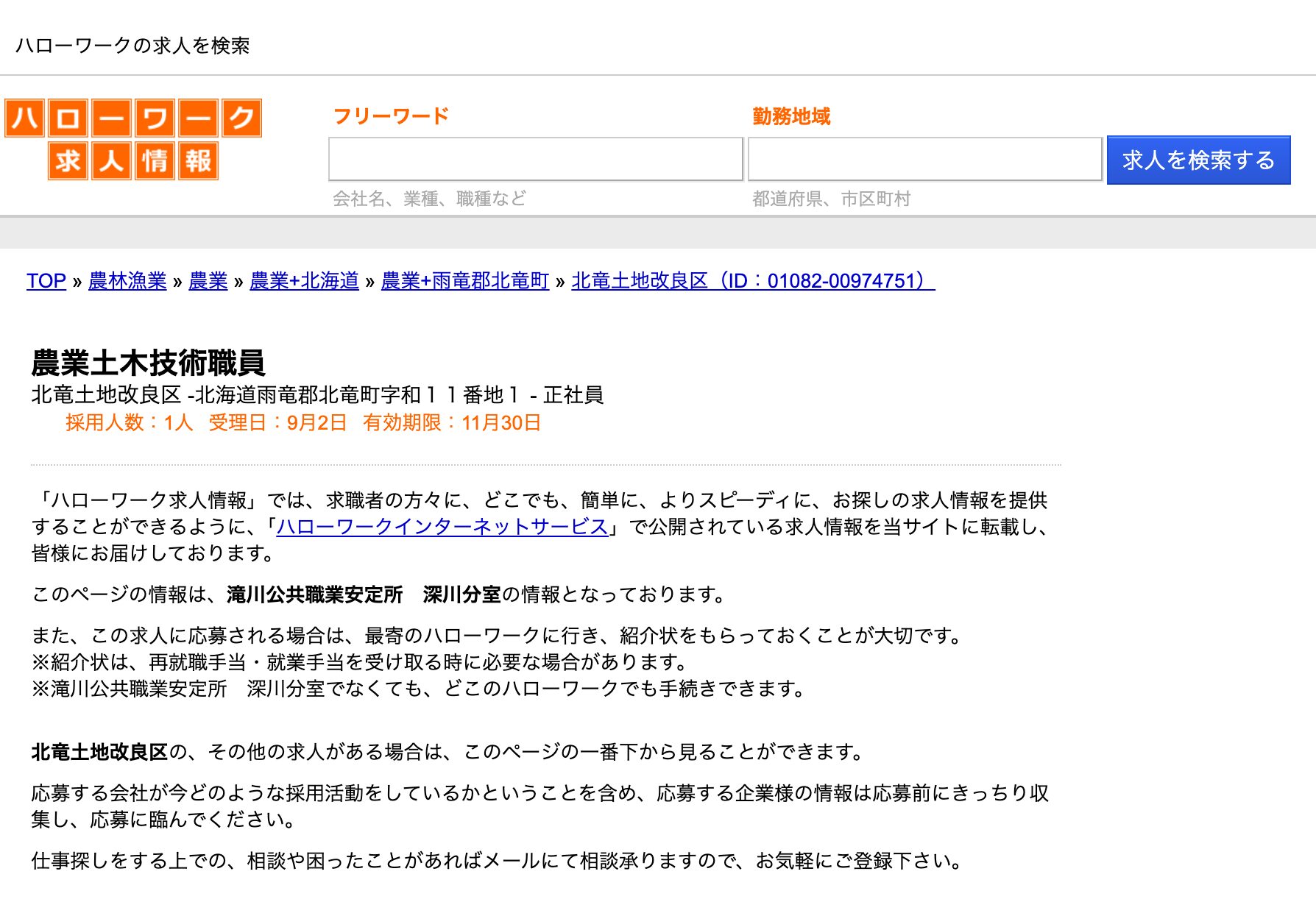Screen dimensions: 1316x902
Task: Click the 勤務地域 location input field
Action: pyautogui.click(x=924, y=160)
